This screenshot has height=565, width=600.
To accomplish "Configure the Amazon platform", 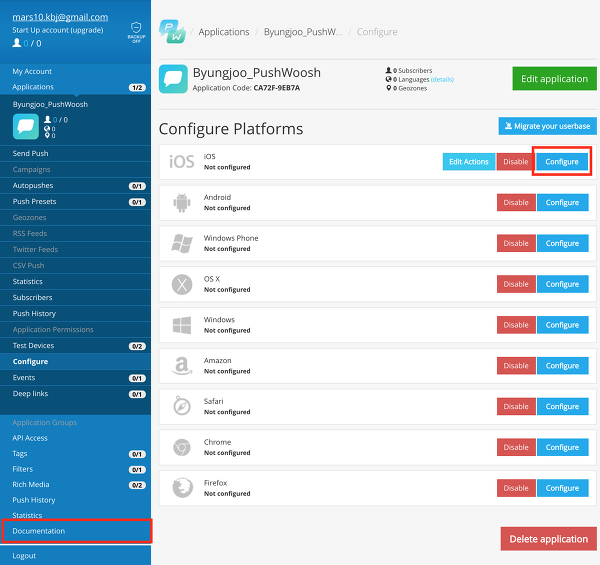I will [562, 366].
